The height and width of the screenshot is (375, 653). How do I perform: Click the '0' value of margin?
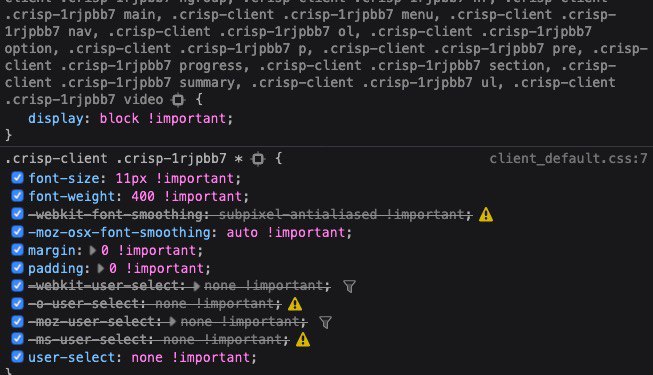click(105, 250)
